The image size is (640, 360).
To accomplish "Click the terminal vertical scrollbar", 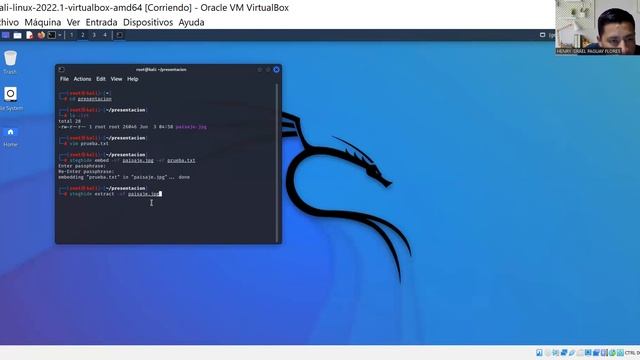I will (277, 163).
